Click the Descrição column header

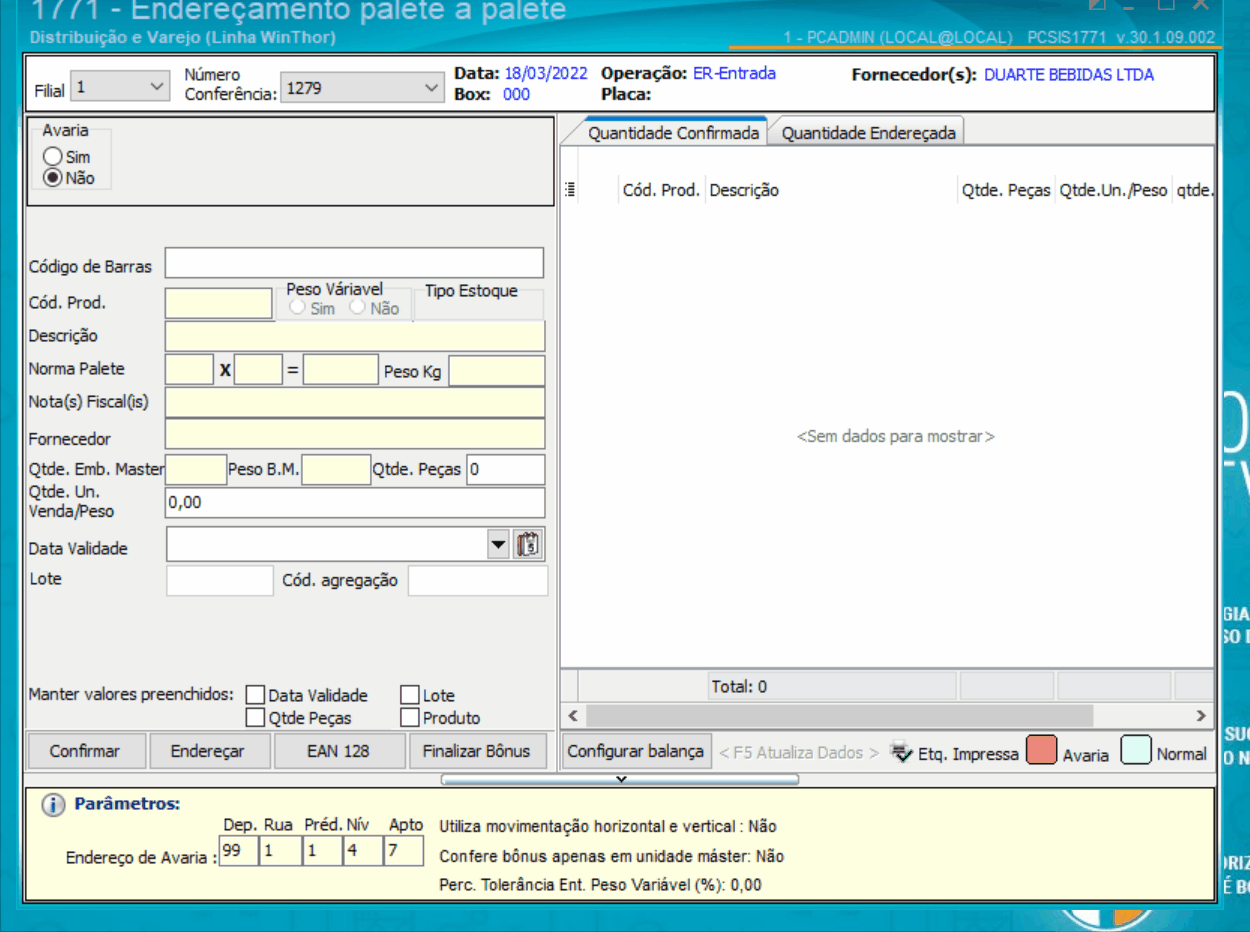pyautogui.click(x=831, y=190)
